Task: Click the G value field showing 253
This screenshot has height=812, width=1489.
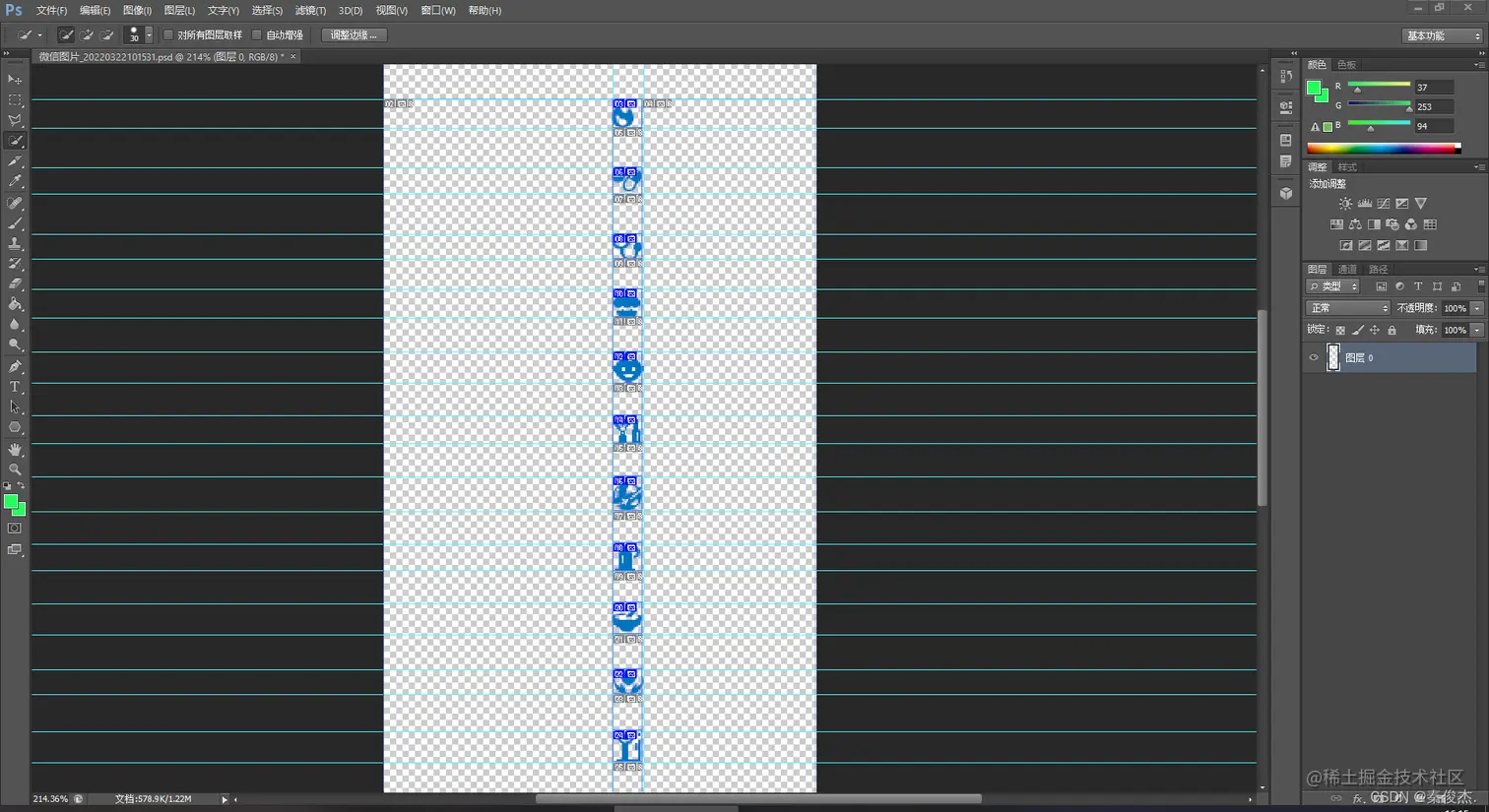Action: pyautogui.click(x=1433, y=106)
